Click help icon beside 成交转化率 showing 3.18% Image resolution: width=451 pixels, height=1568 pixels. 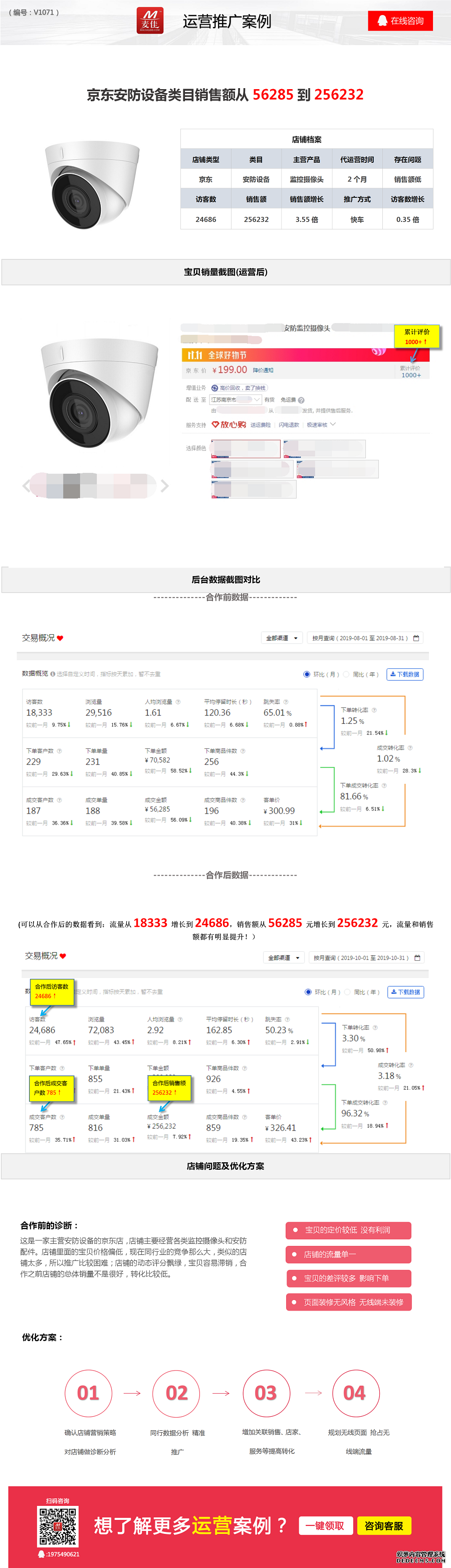click(411, 1065)
